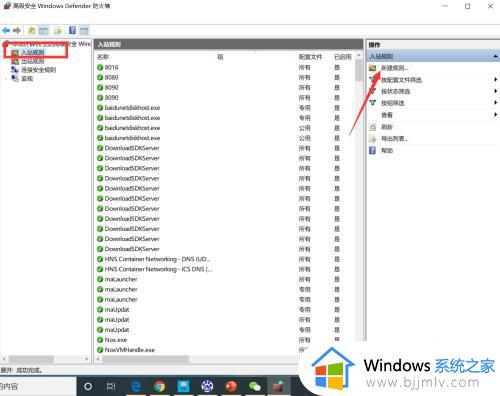
Task: Select the 8080 inbound rule
Action: pos(112,77)
